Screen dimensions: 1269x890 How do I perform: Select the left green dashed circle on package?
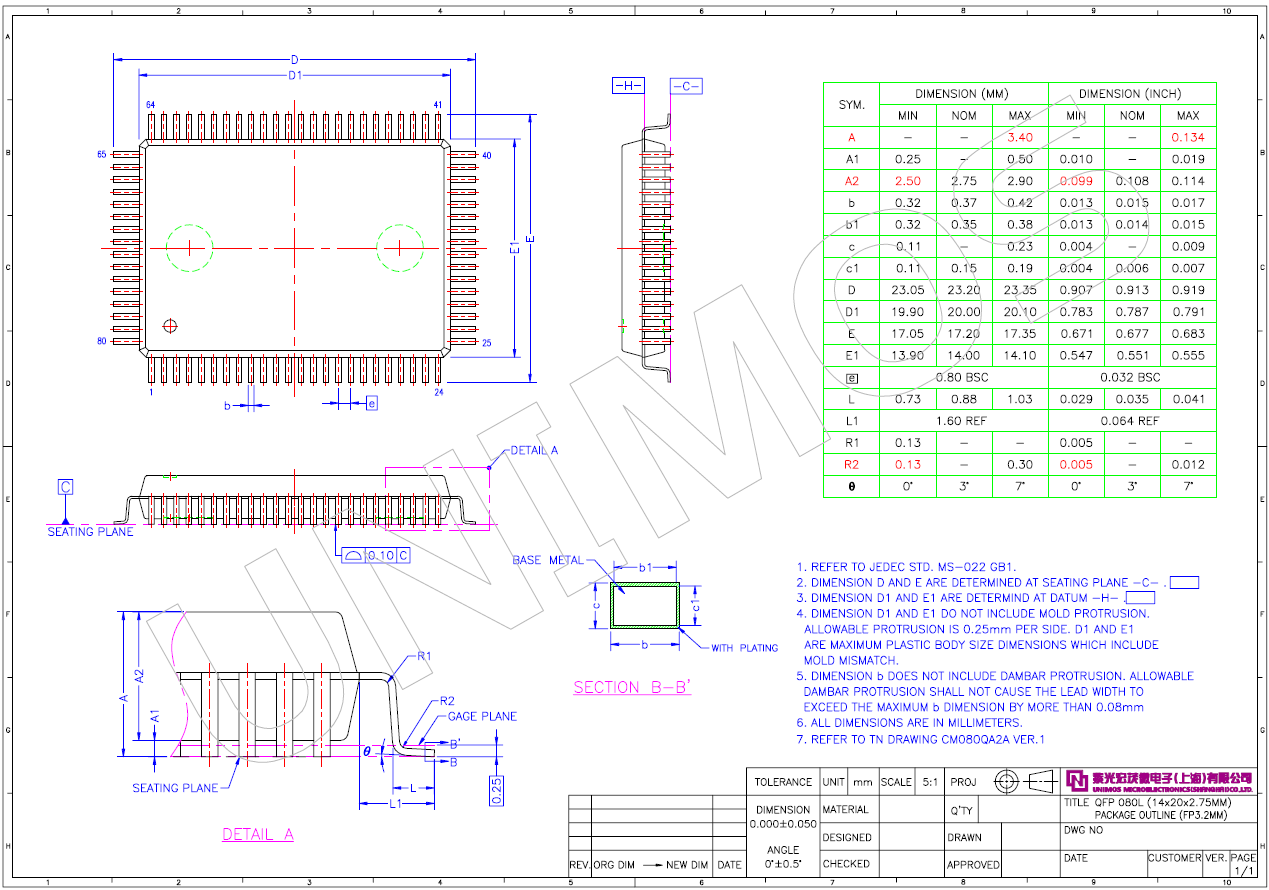[x=190, y=247]
